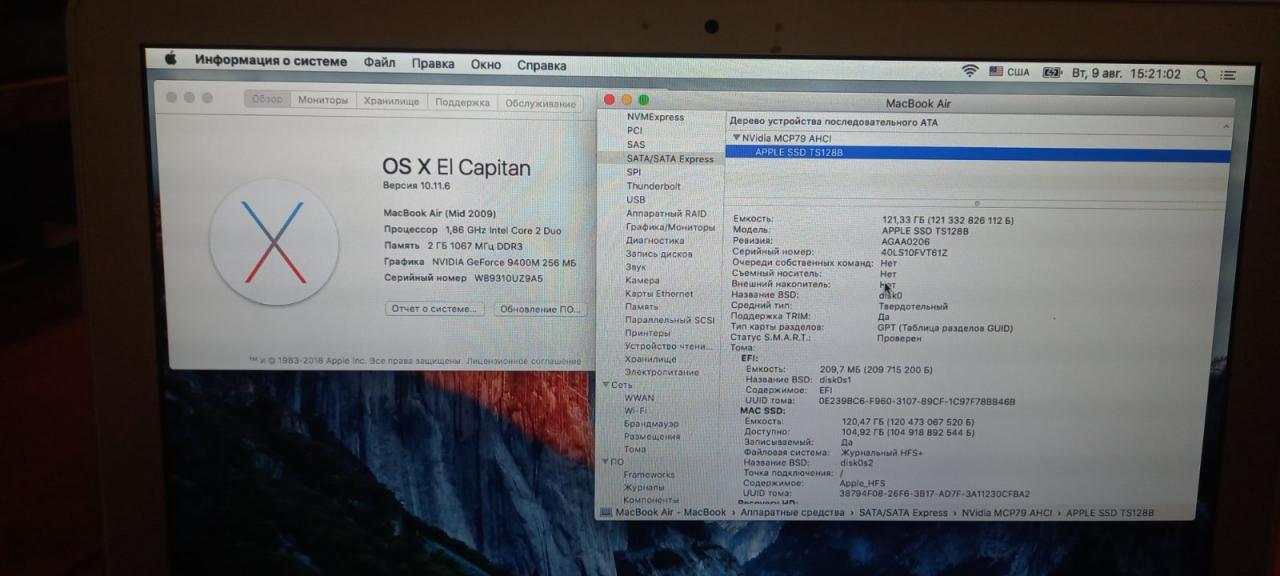Click the computer icon in the path bar
The image size is (1280, 576).
[606, 512]
